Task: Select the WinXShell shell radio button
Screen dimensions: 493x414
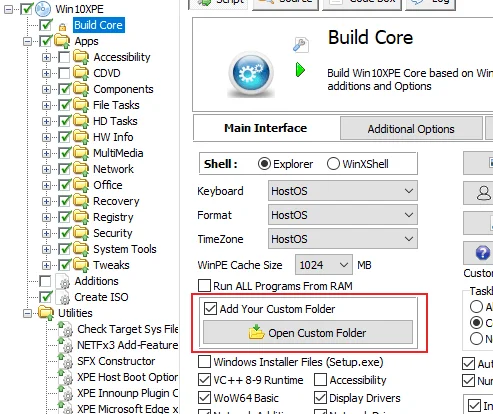Action: coord(333,164)
